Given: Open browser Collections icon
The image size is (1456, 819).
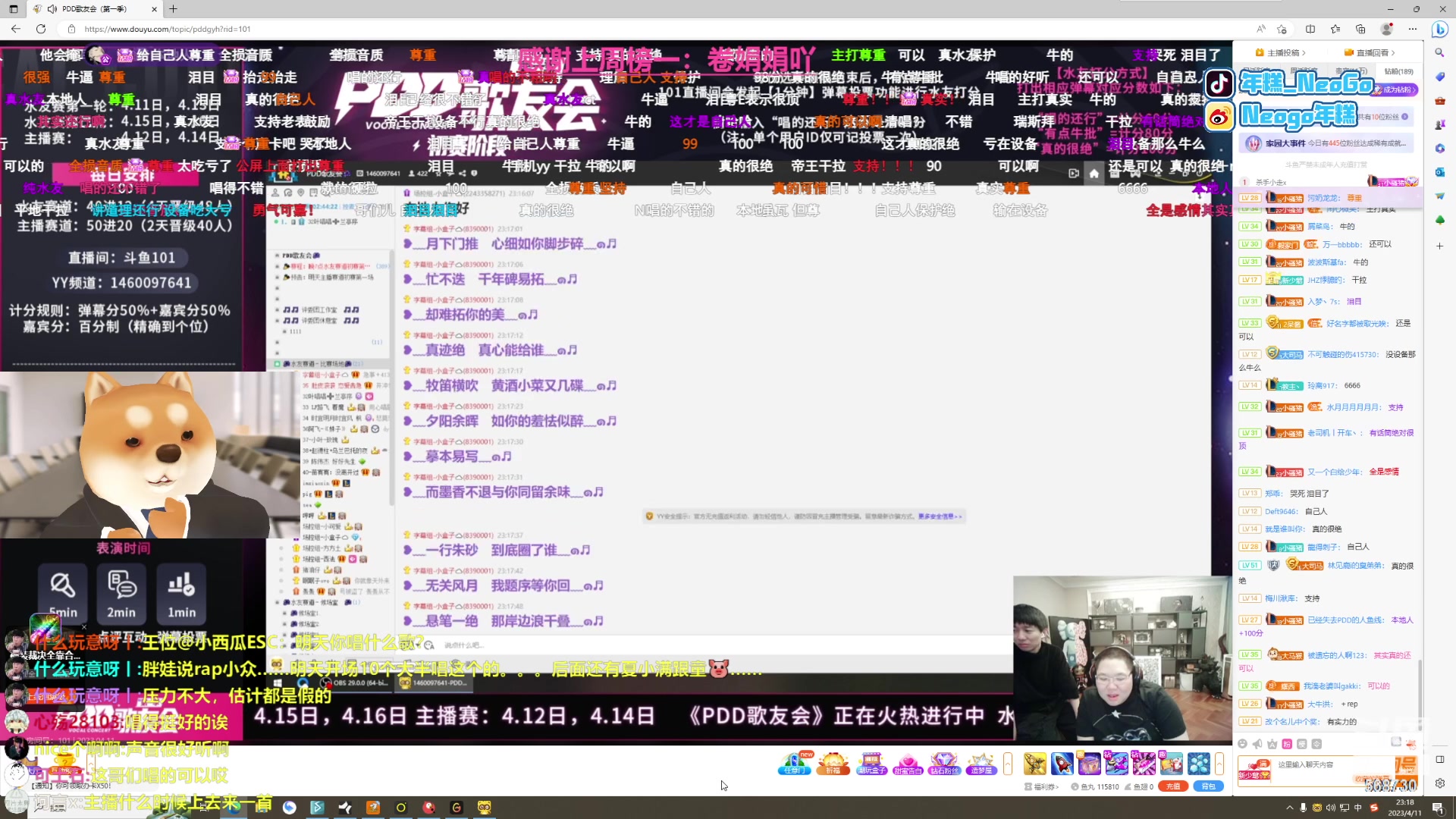Looking at the screenshot, I should pyautogui.click(x=1360, y=29).
